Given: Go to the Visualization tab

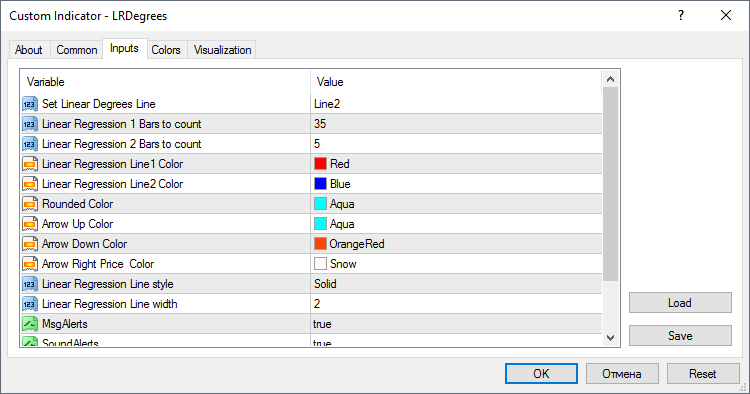Looking at the screenshot, I should (222, 50).
